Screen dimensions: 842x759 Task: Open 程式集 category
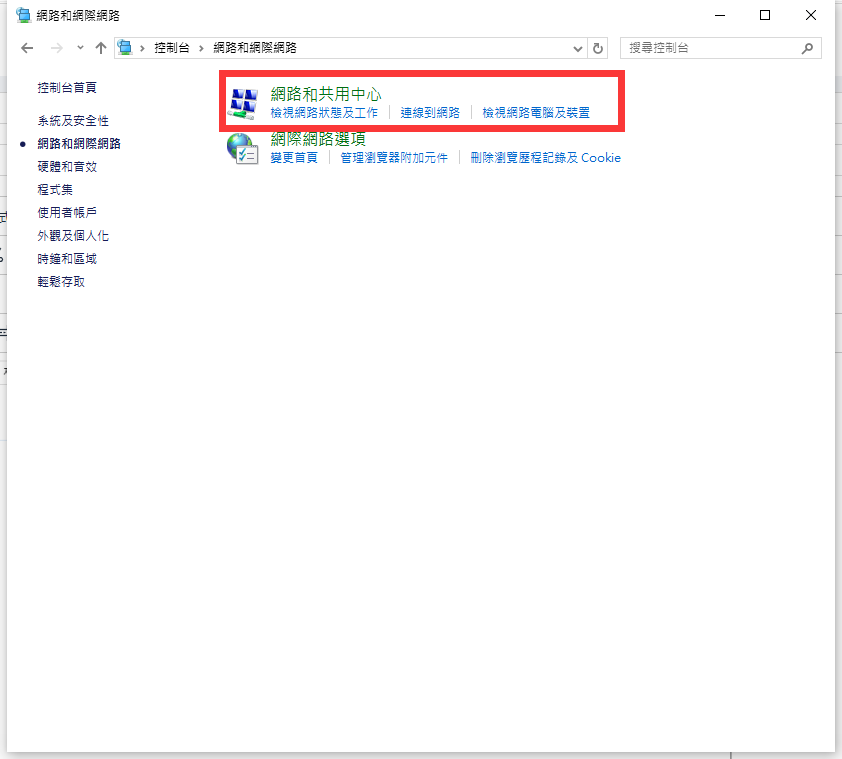pos(55,190)
